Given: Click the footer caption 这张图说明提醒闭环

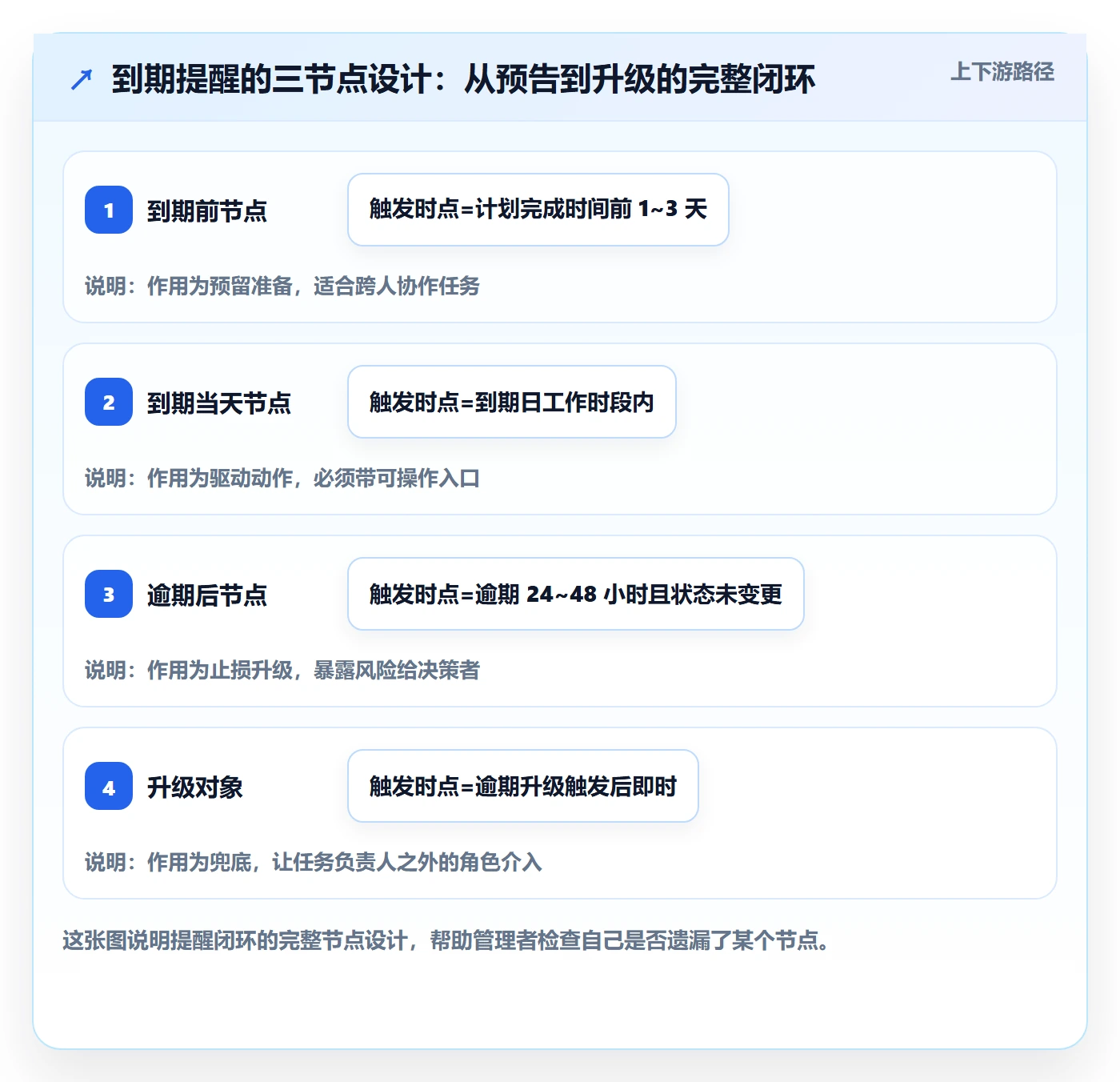Looking at the screenshot, I should tap(447, 940).
